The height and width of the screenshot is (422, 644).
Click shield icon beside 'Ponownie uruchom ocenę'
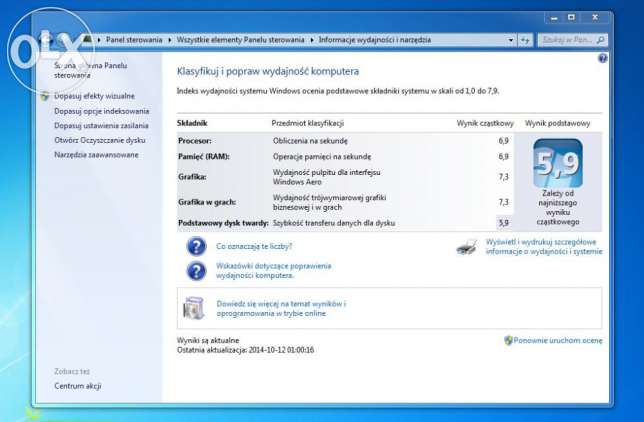click(508, 340)
